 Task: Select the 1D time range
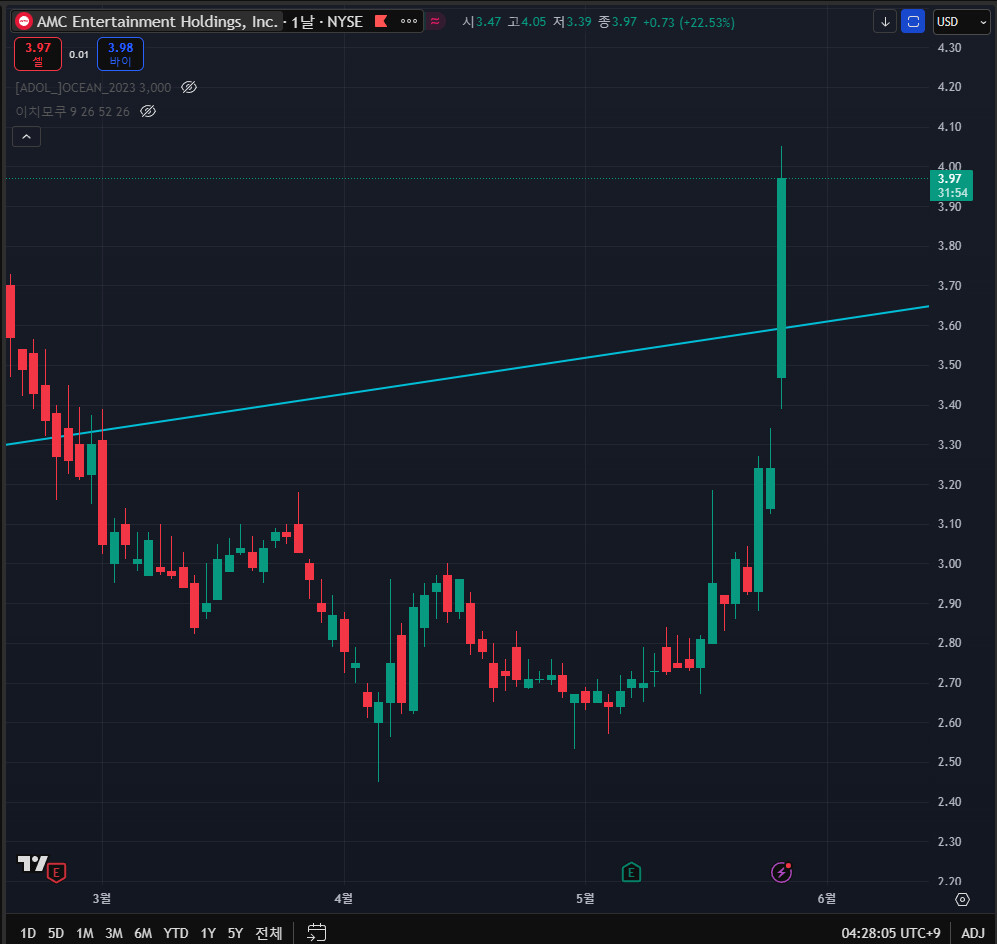[x=28, y=933]
